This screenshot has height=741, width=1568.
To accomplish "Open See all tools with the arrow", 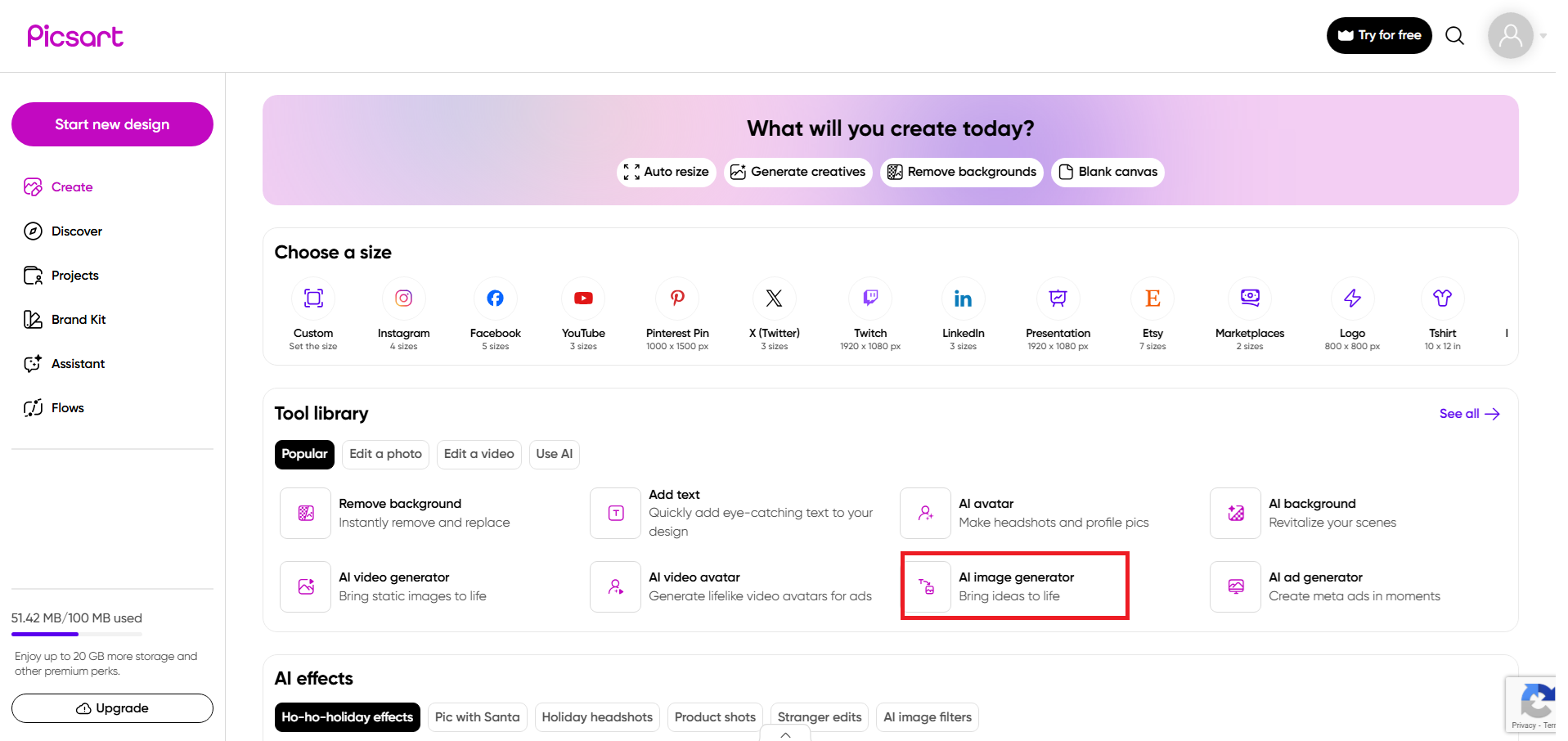I will [1468, 414].
